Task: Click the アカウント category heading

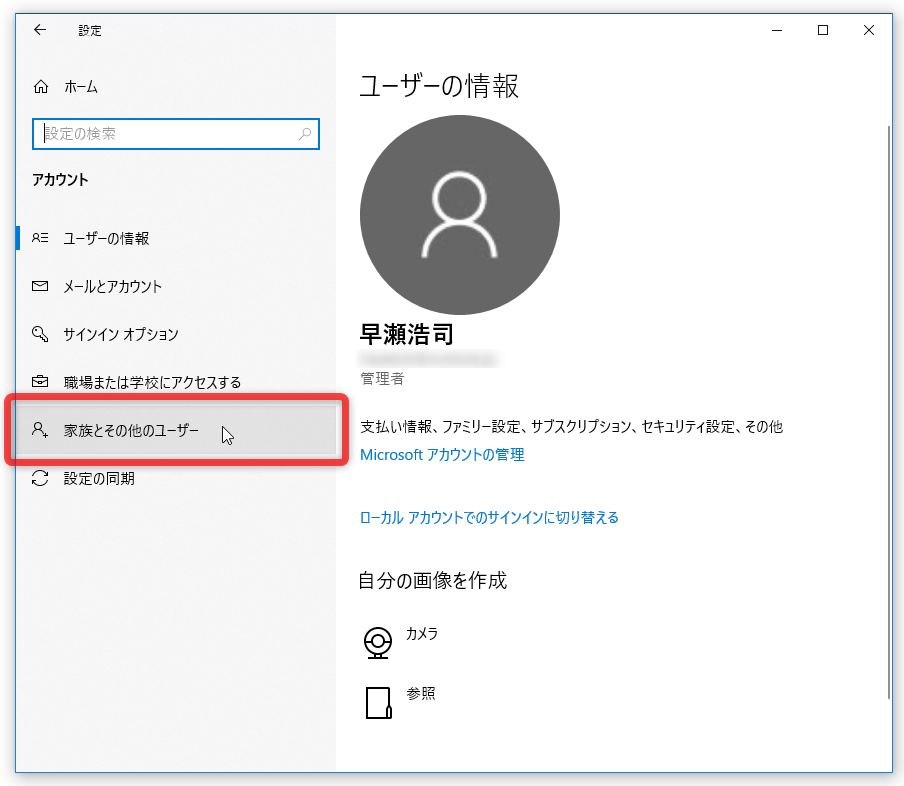Action: (61, 180)
